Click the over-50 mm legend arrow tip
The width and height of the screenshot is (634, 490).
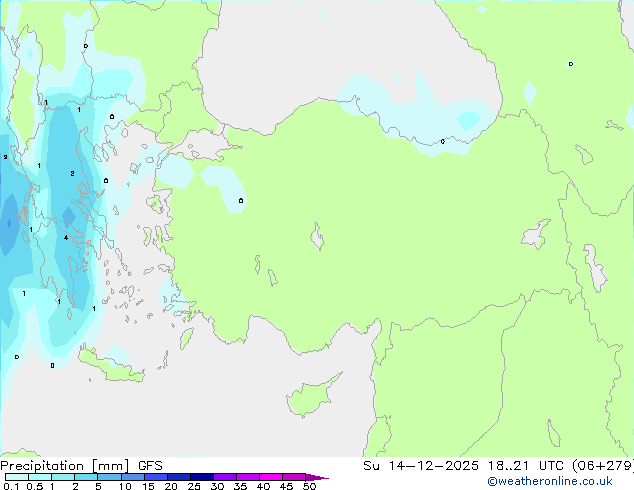click(x=317, y=477)
